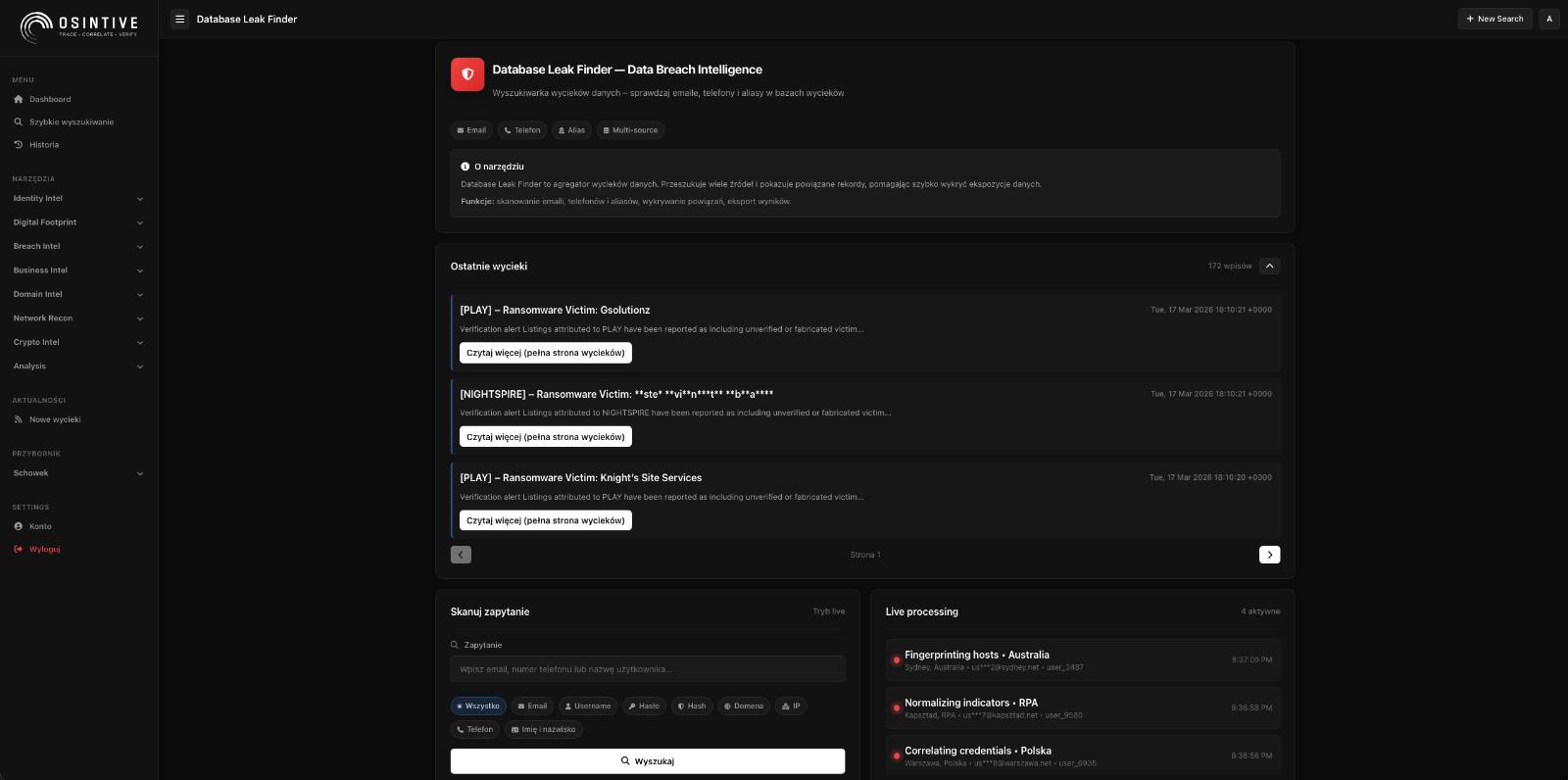Go to the next leaks page
The width and height of the screenshot is (1568, 780).
(1269, 555)
